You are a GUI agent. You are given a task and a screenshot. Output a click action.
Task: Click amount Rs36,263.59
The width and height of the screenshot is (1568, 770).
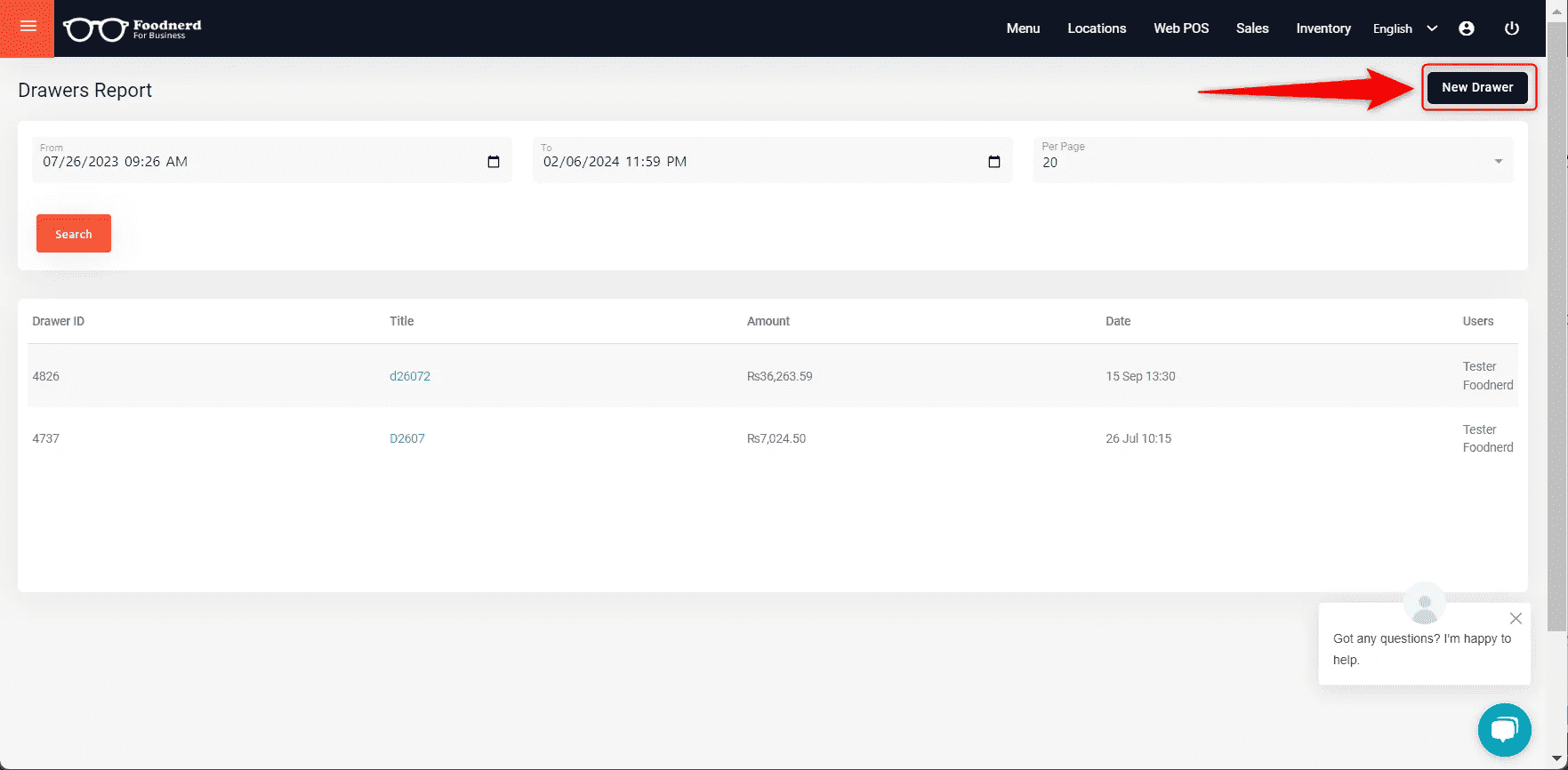[x=780, y=376]
